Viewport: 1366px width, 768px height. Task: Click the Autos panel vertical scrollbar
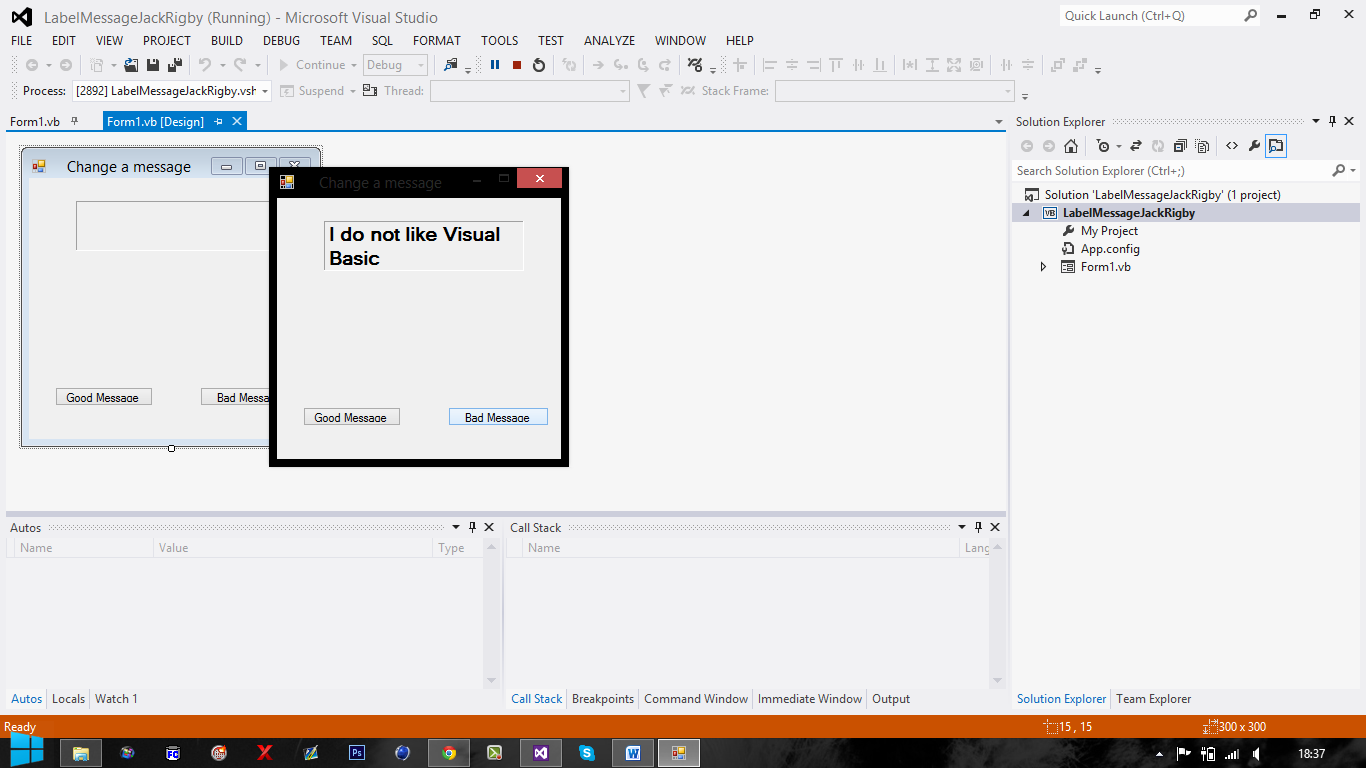pos(491,614)
